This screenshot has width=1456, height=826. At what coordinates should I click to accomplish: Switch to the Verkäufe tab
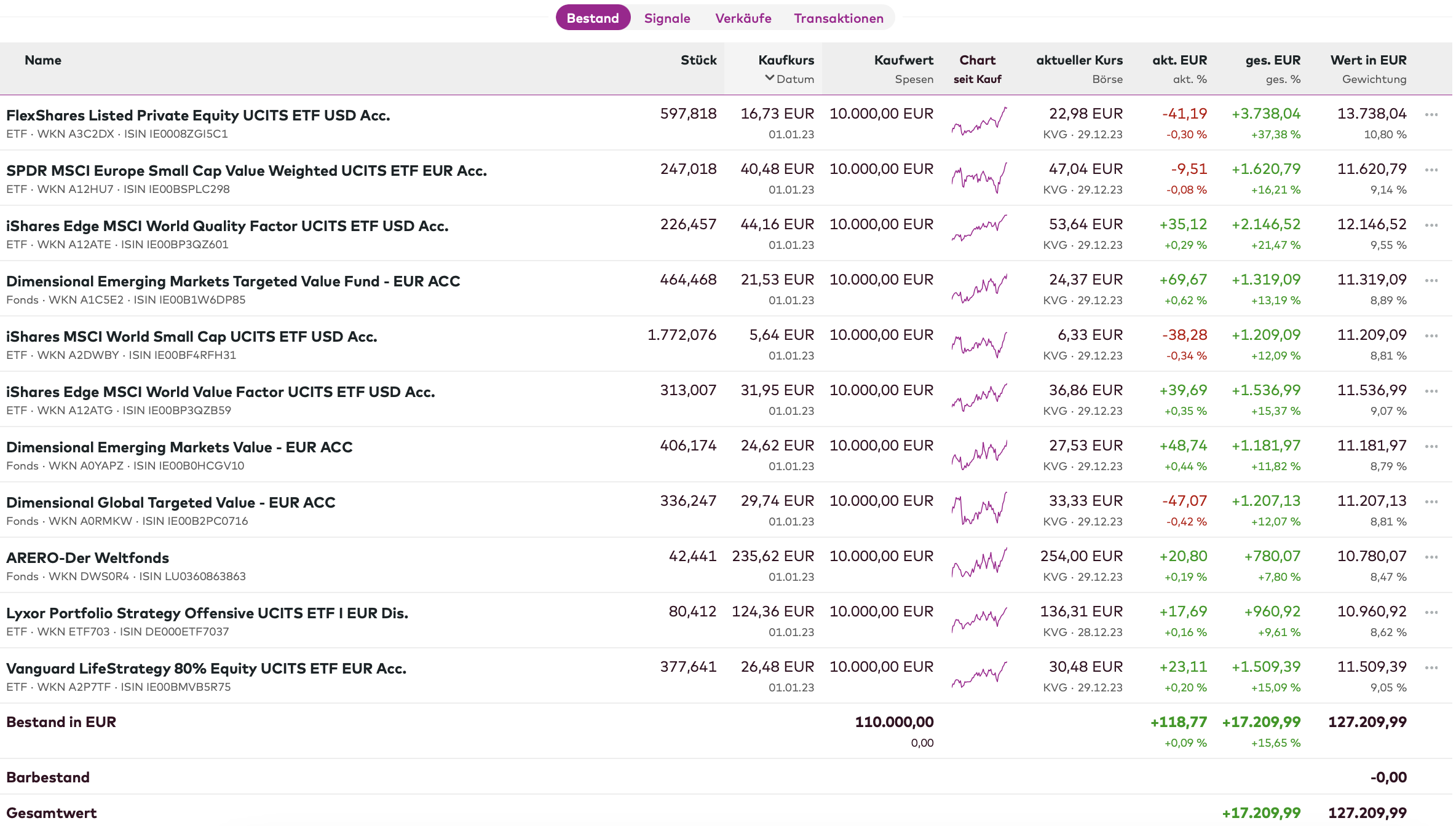[x=743, y=18]
